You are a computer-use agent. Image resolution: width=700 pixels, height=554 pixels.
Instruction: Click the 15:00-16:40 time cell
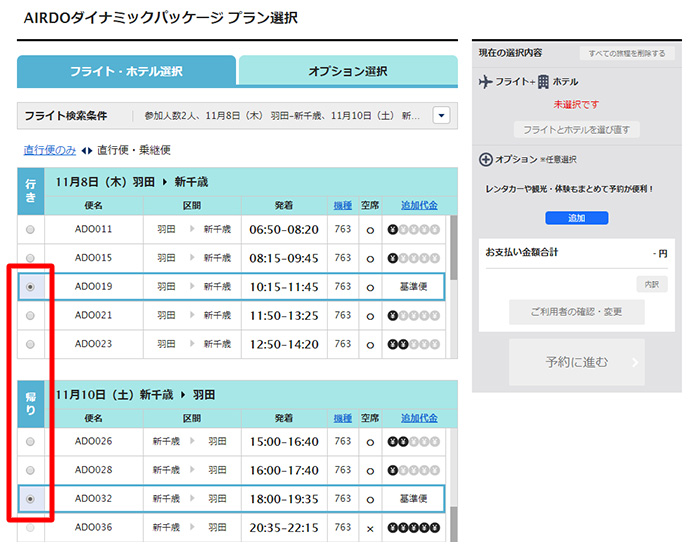tap(284, 442)
